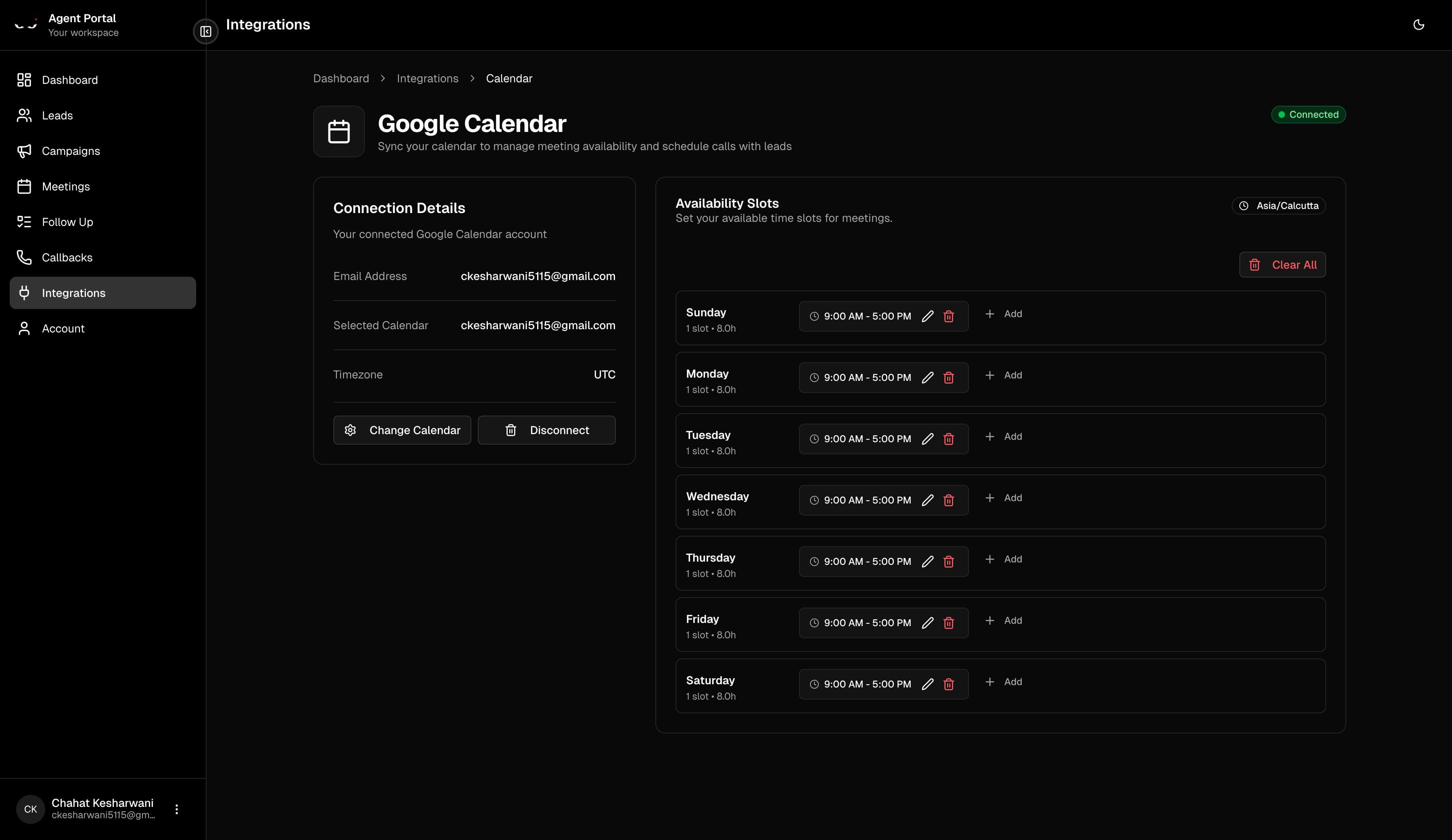Click the Disconnect button

point(546,430)
